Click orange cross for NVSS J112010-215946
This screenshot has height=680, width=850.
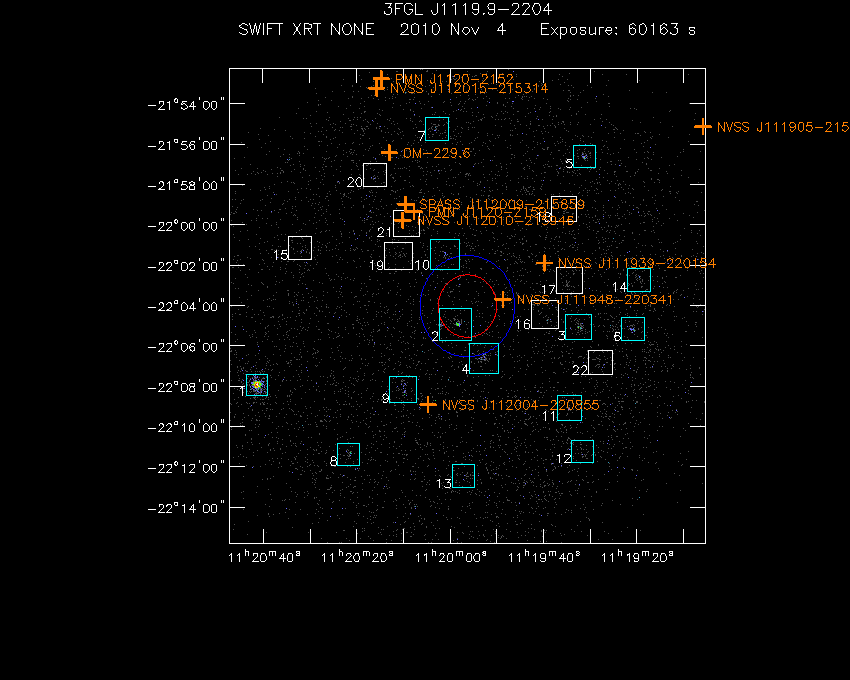coord(402,220)
